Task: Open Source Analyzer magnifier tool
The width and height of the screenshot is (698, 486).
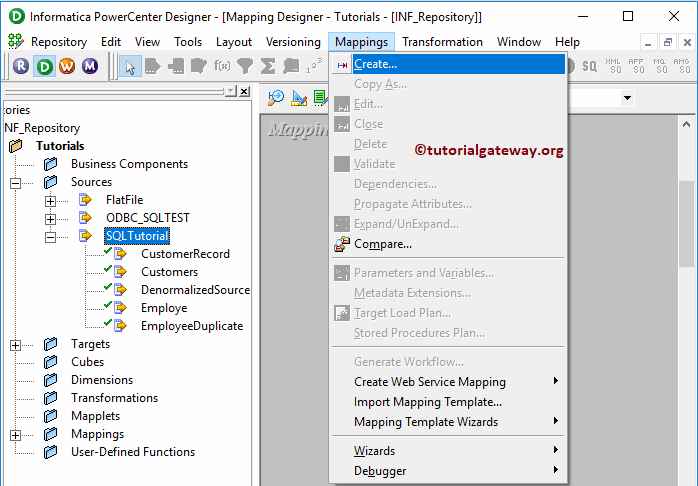Action: tap(276, 97)
